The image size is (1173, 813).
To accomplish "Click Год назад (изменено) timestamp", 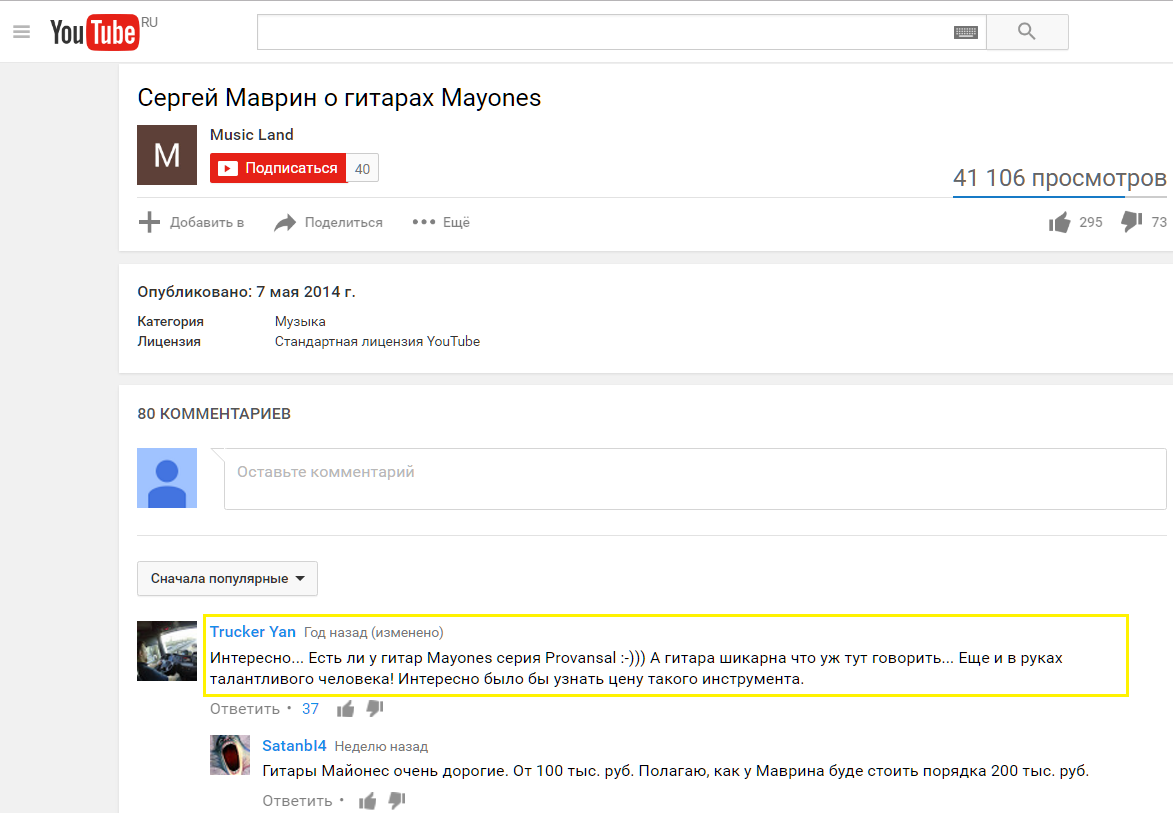I will pos(373,633).
